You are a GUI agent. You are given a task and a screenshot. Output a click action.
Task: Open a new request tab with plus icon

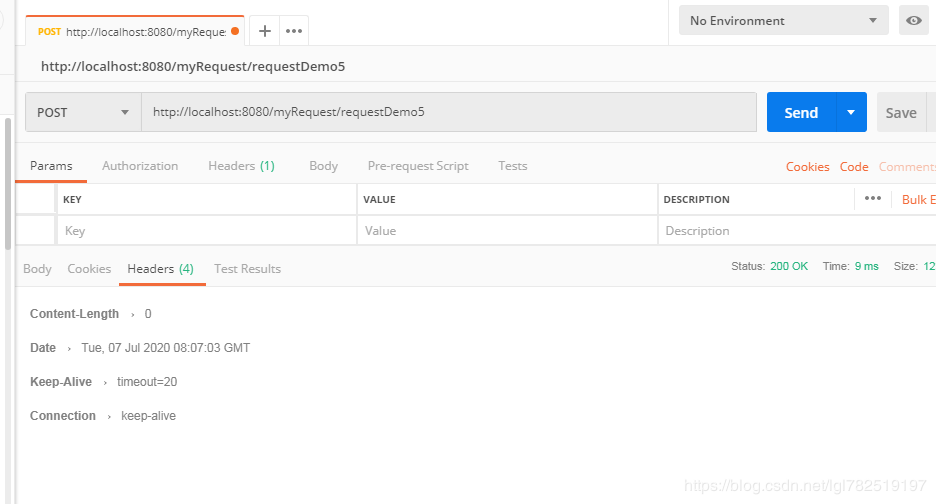(x=264, y=31)
